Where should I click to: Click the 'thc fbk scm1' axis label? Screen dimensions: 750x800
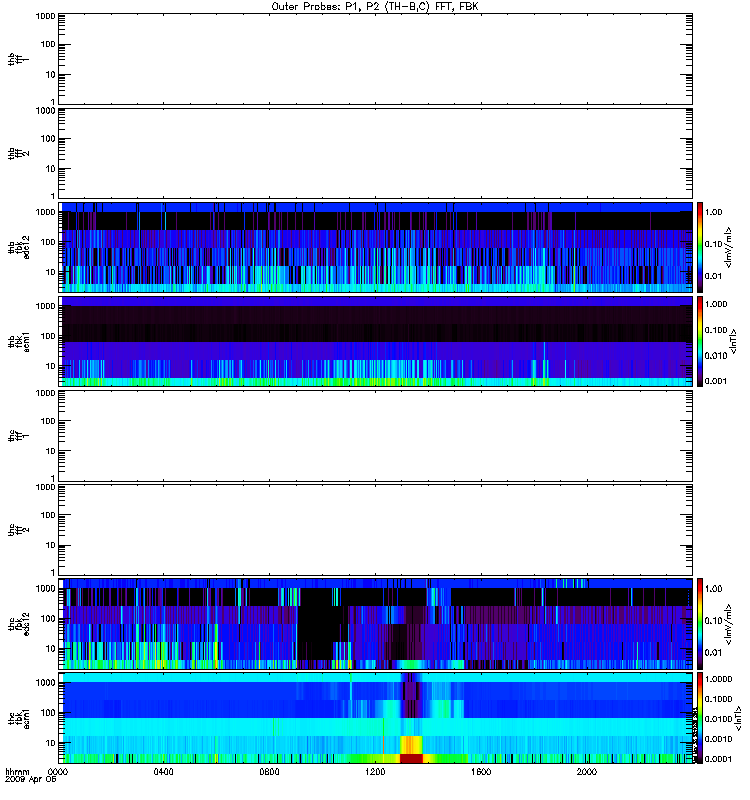pyautogui.click(x=19, y=718)
